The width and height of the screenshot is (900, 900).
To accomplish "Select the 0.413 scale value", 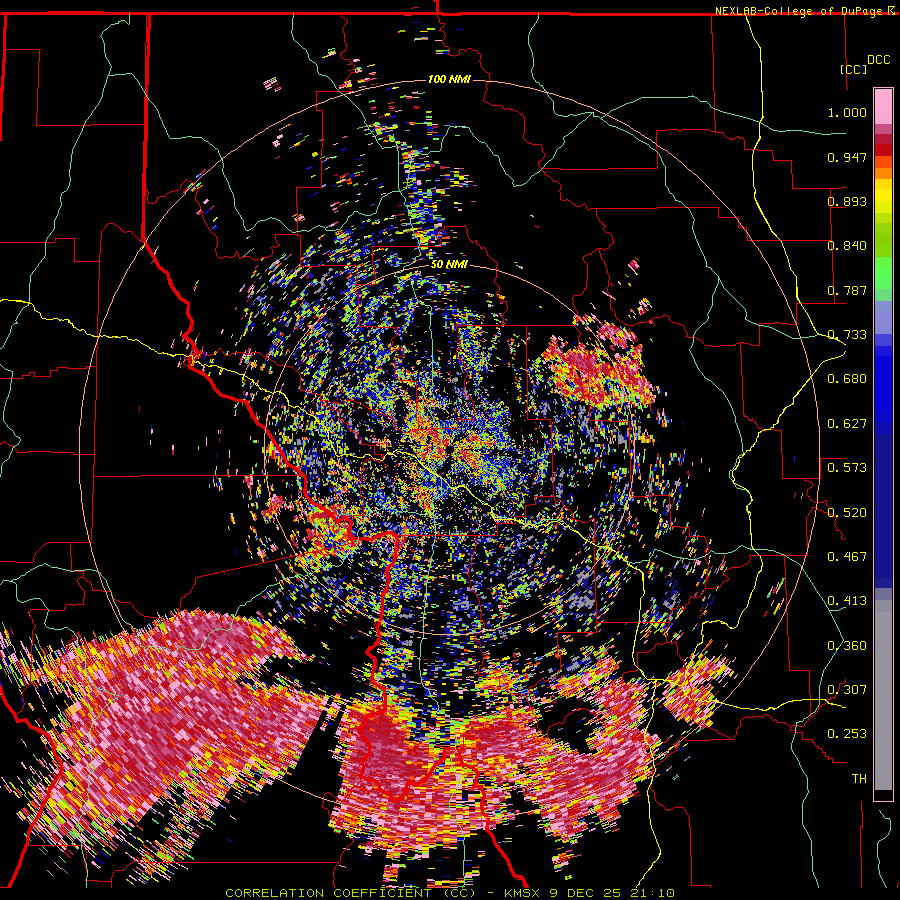I will coord(847,601).
